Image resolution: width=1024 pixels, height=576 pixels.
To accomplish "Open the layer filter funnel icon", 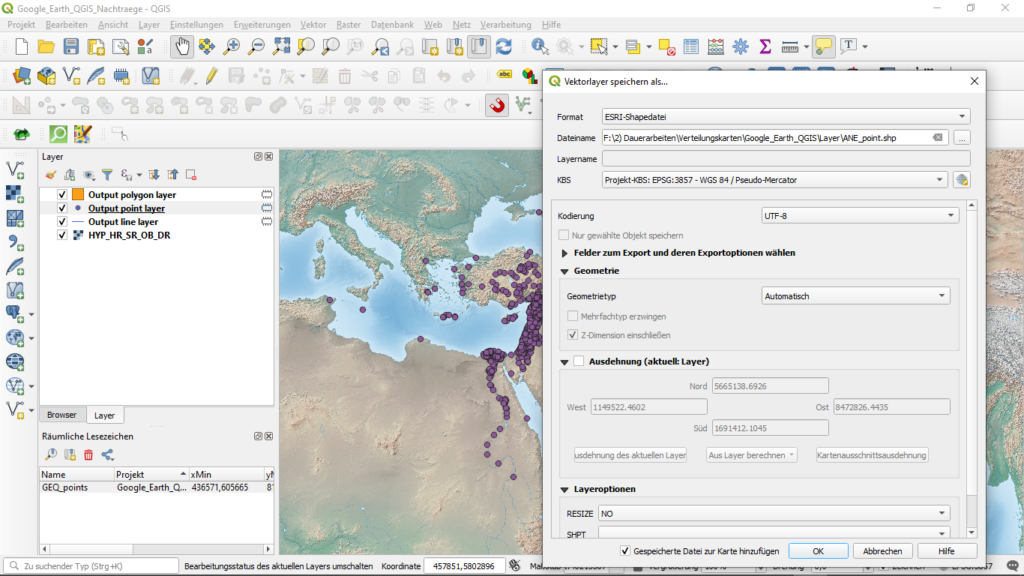I will coord(107,175).
